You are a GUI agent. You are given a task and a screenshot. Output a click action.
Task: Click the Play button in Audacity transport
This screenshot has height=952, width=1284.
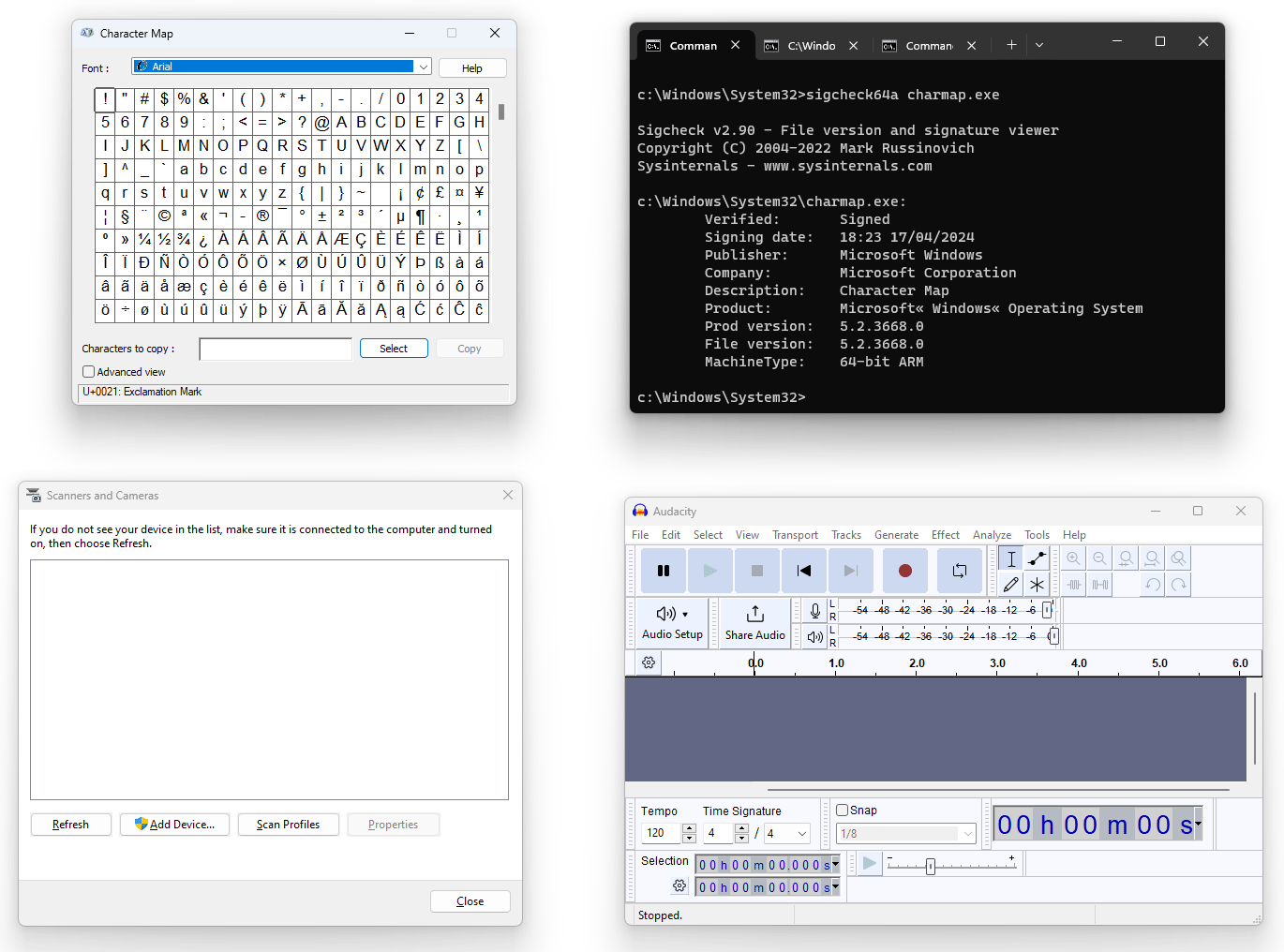[710, 571]
